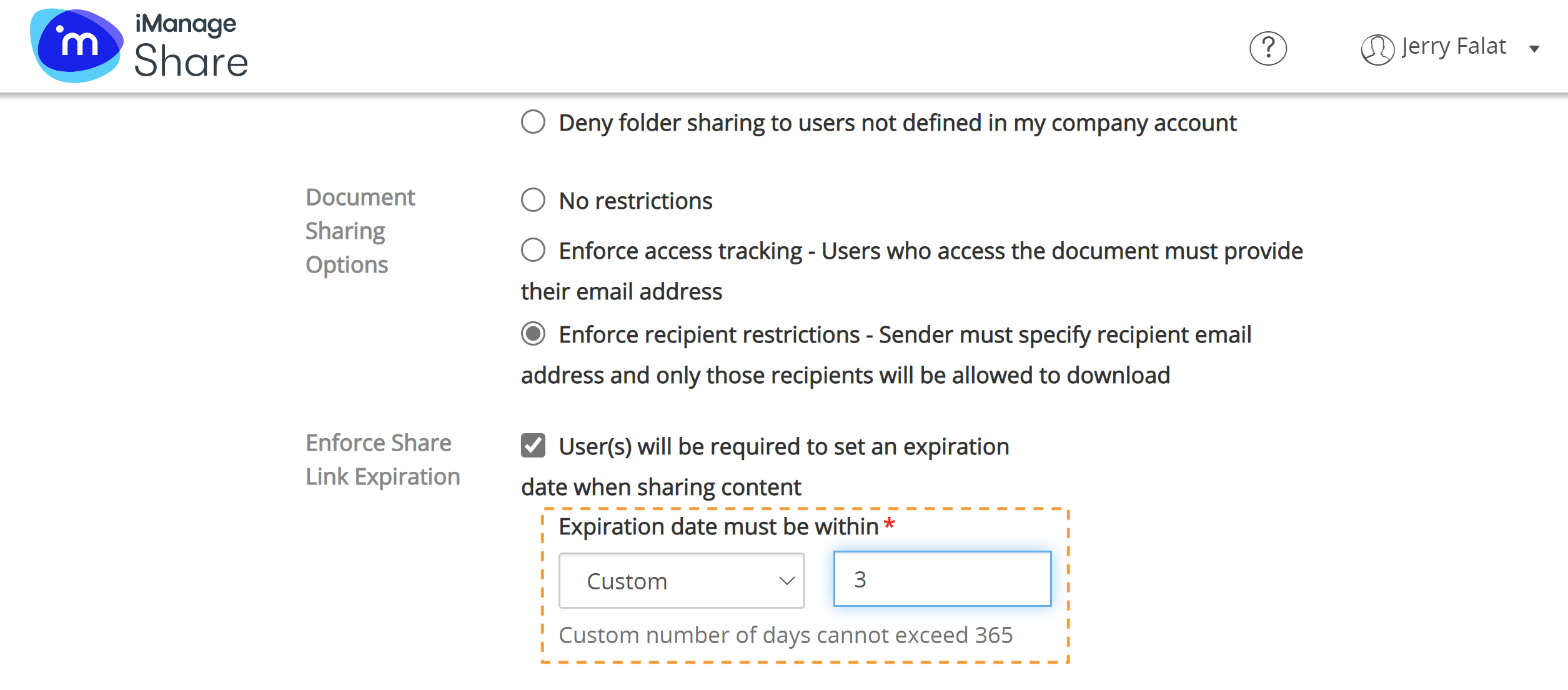This screenshot has width=1568, height=690.
Task: Choose "Enforce access tracking" radio button
Action: pyautogui.click(x=533, y=250)
